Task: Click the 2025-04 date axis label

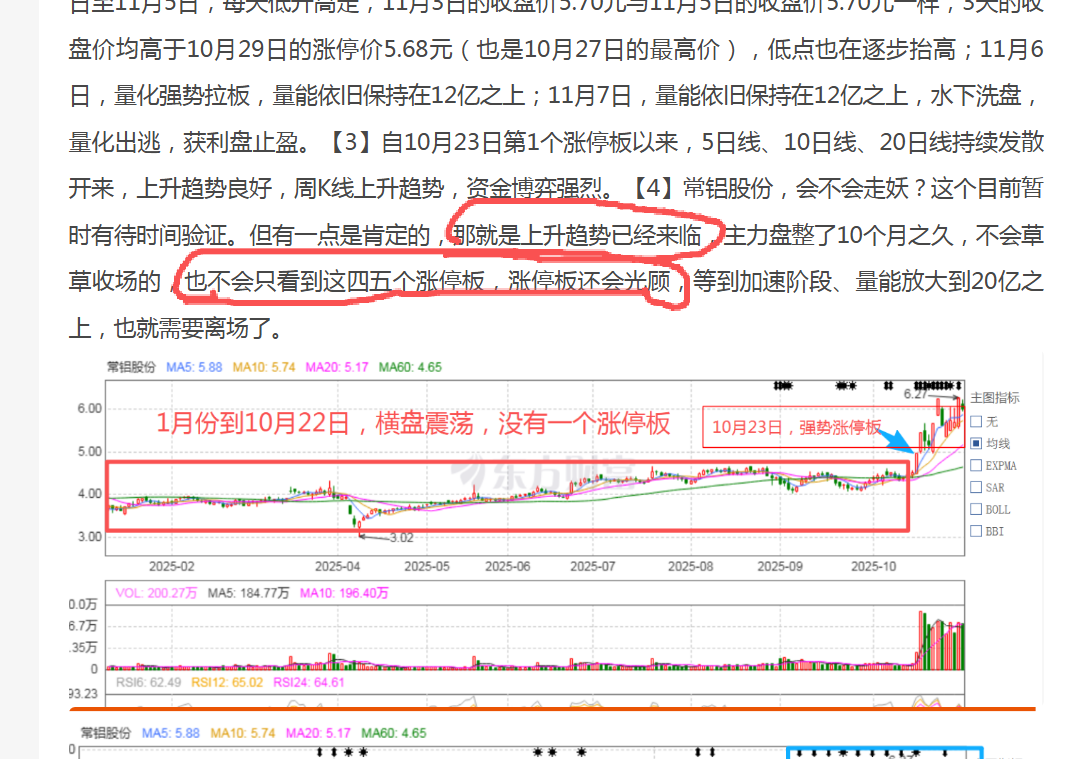Action: (x=338, y=566)
